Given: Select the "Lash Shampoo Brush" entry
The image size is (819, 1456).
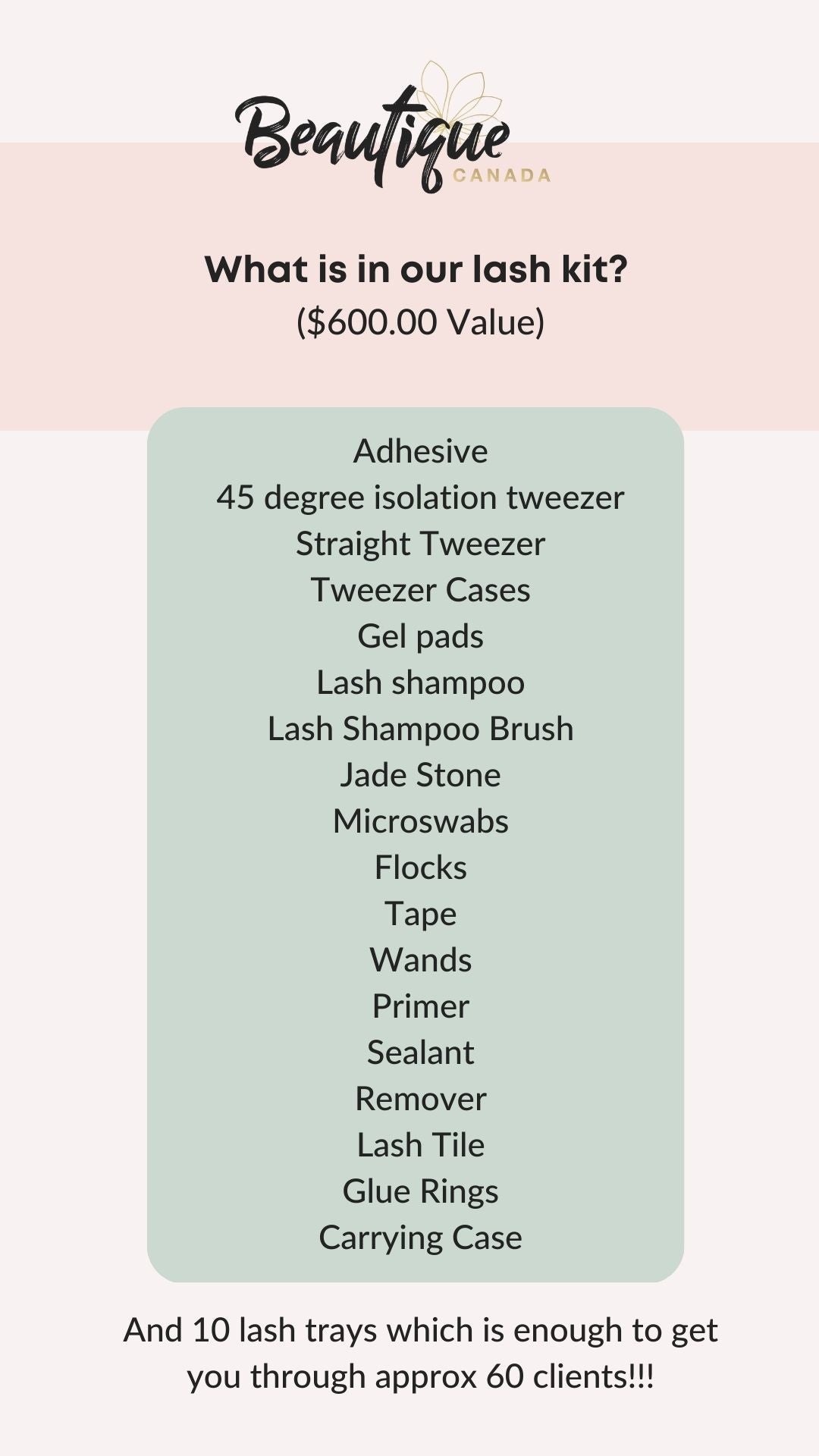Looking at the screenshot, I should (420, 729).
